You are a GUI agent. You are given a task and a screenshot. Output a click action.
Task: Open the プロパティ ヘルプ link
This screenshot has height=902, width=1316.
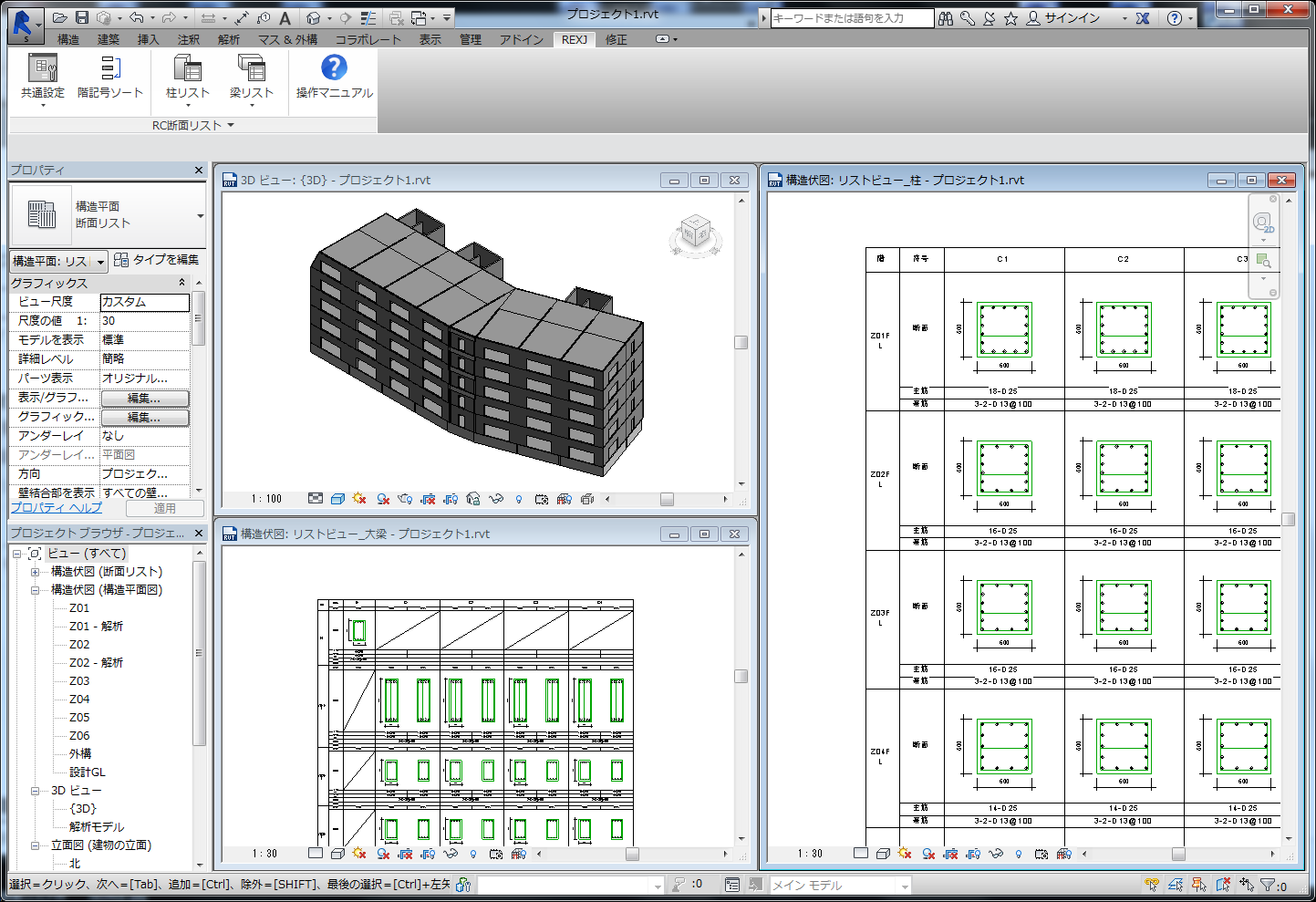tap(57, 508)
